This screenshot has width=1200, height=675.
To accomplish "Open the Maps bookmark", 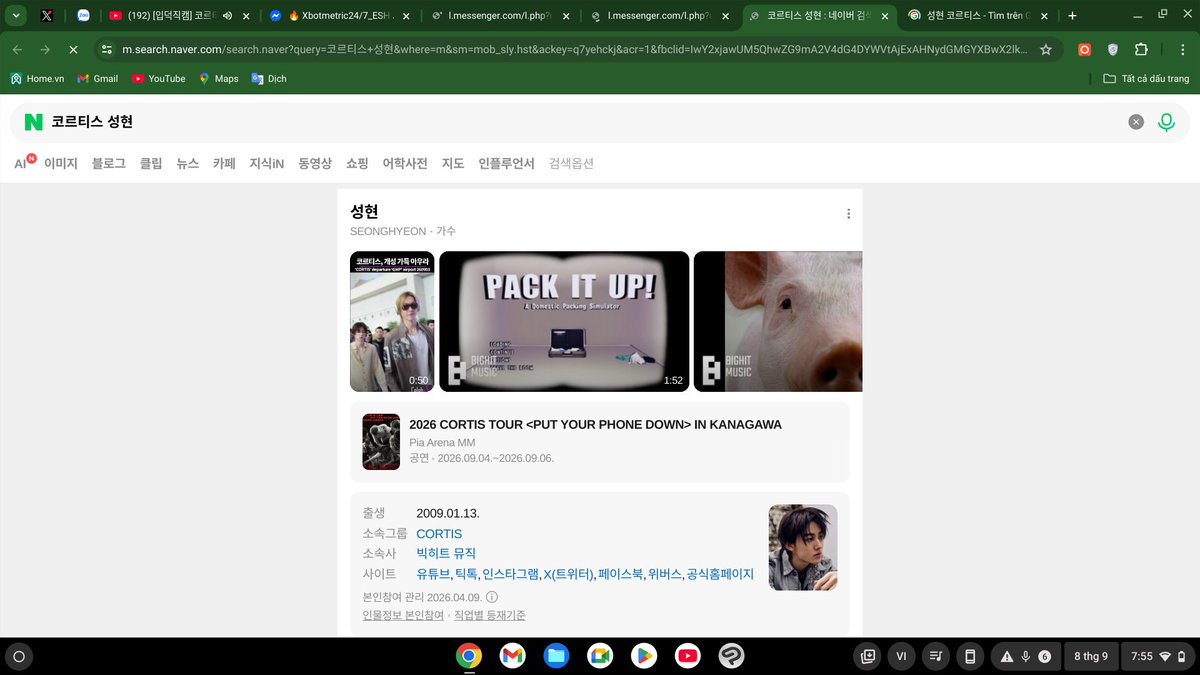I will point(218,78).
